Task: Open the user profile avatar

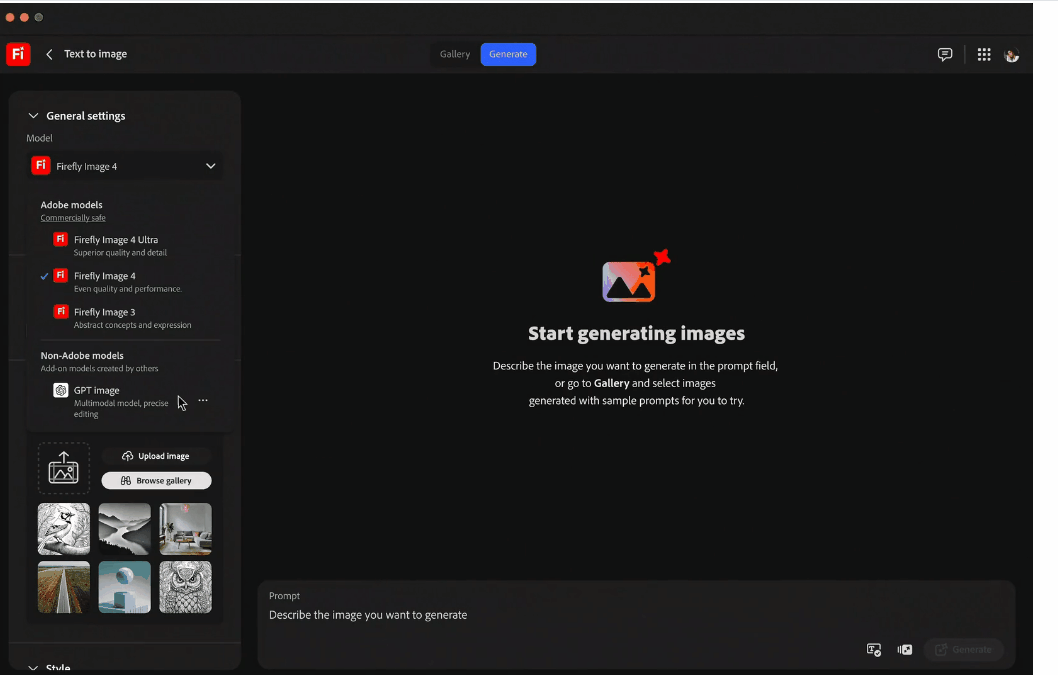Action: pyautogui.click(x=1011, y=55)
